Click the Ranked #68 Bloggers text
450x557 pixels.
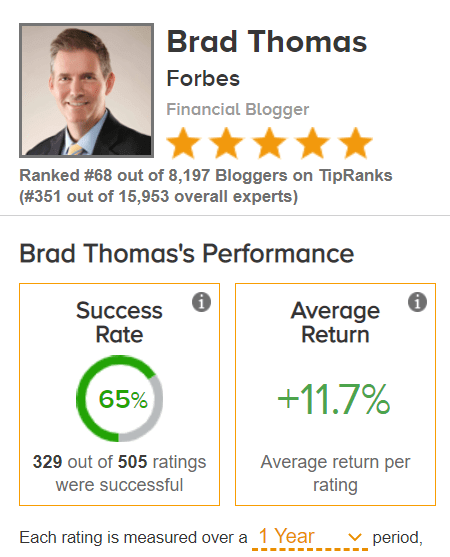(x=206, y=175)
